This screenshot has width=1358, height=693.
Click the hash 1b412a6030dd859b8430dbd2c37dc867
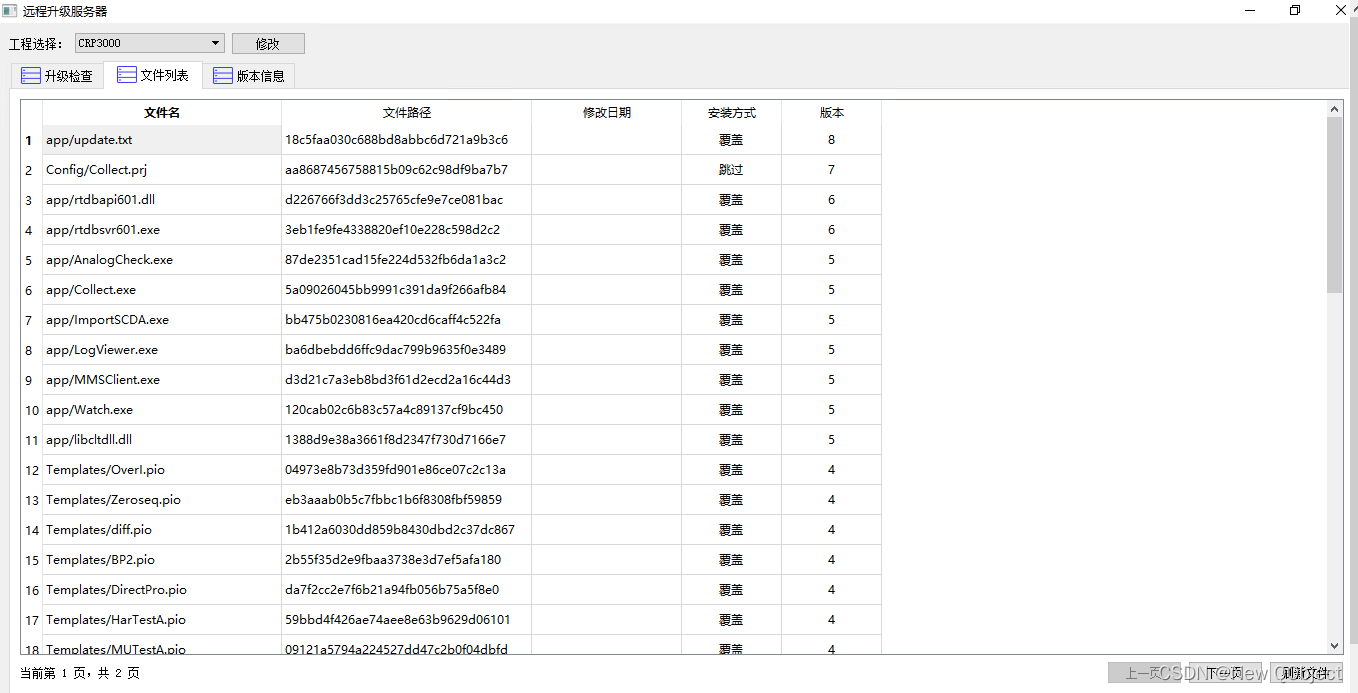click(x=400, y=530)
